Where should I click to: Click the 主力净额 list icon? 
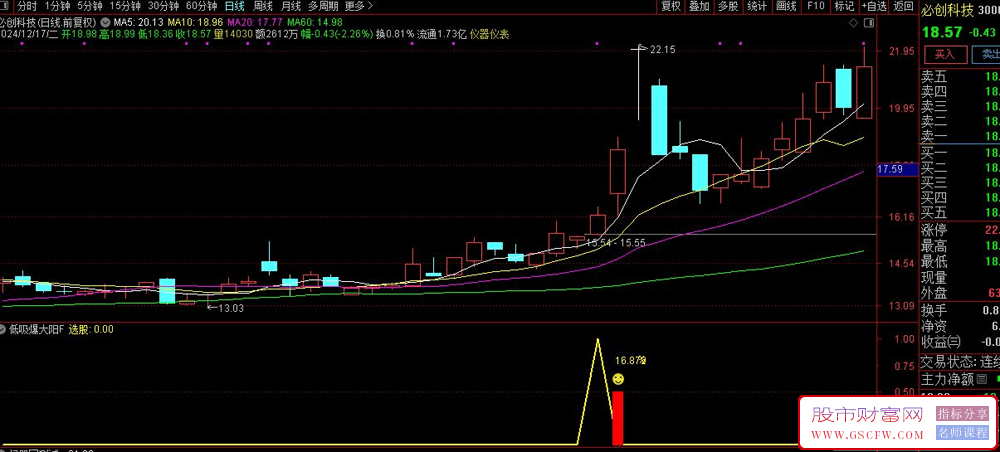click(980, 380)
